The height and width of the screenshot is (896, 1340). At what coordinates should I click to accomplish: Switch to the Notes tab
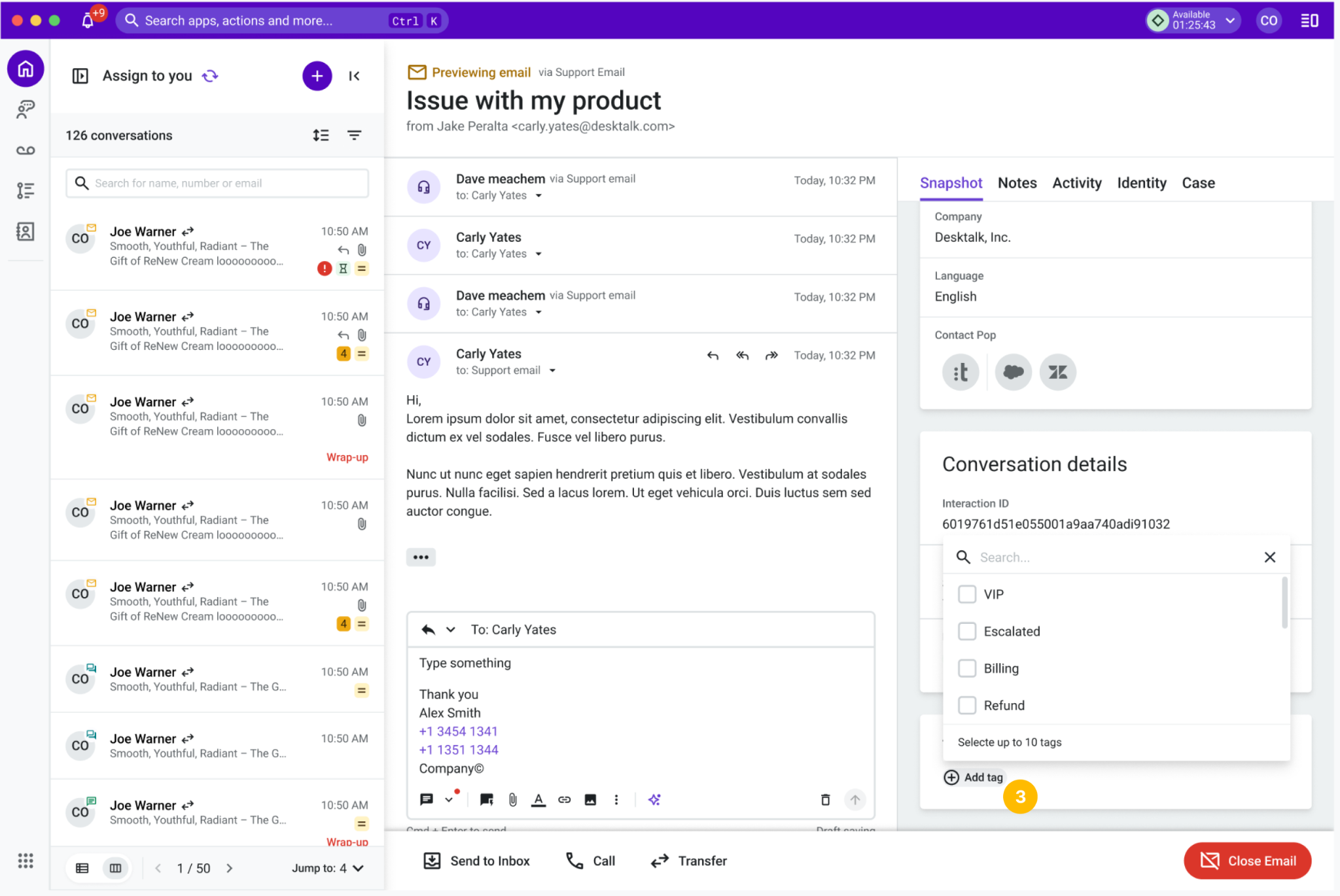tap(1017, 183)
